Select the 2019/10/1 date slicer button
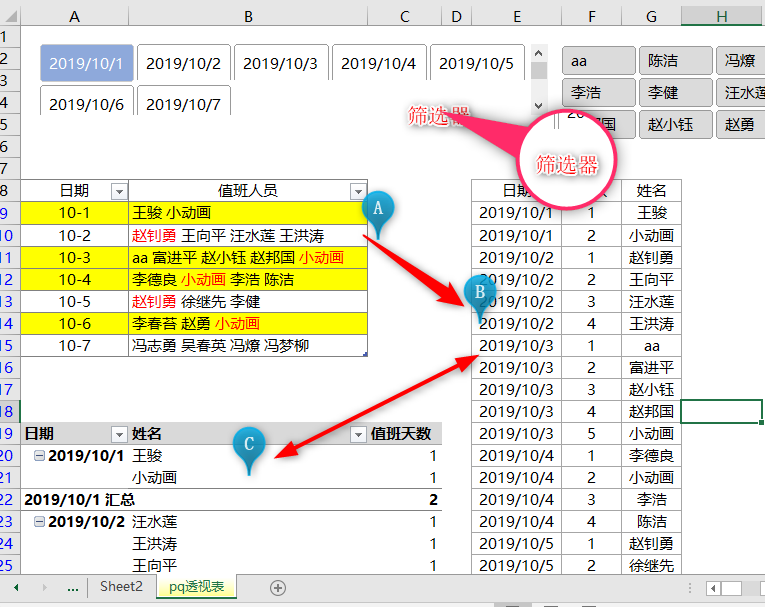The height and width of the screenshot is (607, 765). click(x=86, y=63)
